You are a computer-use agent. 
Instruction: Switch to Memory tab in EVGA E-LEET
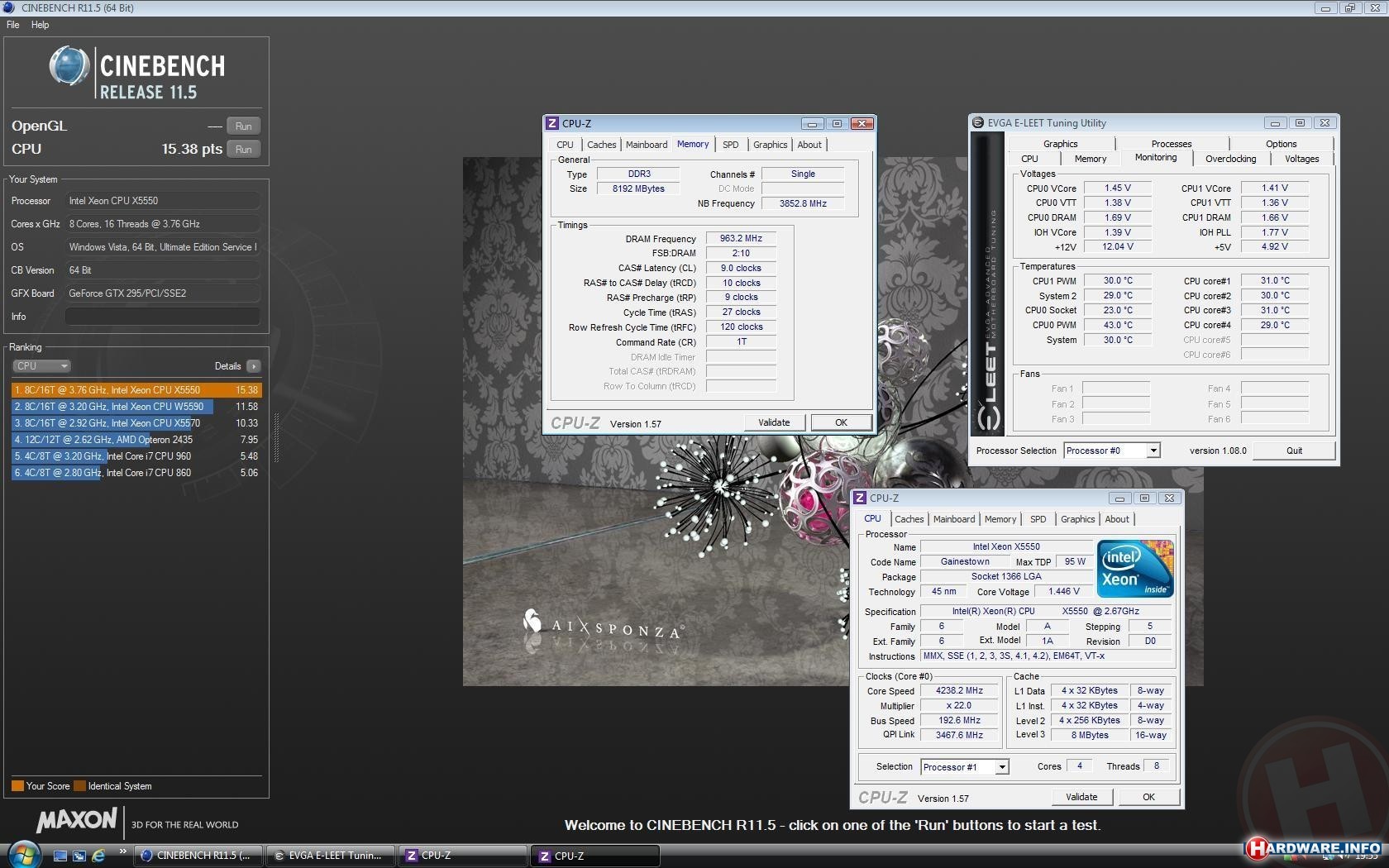click(x=1090, y=159)
